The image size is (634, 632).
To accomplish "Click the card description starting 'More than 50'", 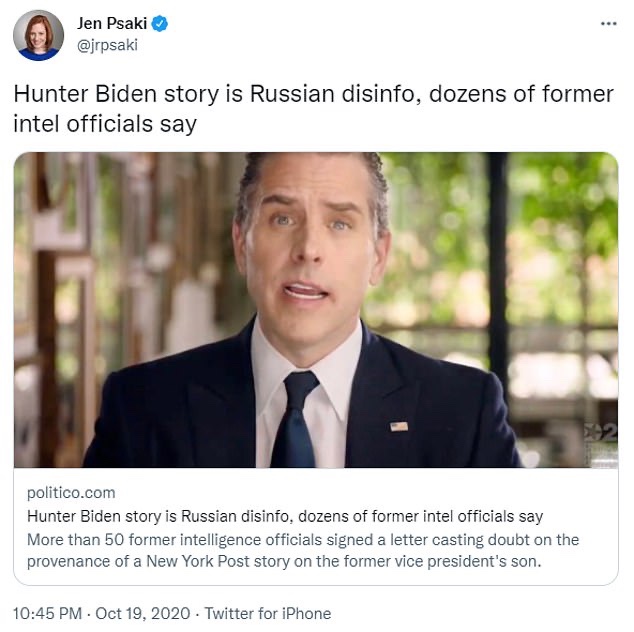I will [x=300, y=539].
